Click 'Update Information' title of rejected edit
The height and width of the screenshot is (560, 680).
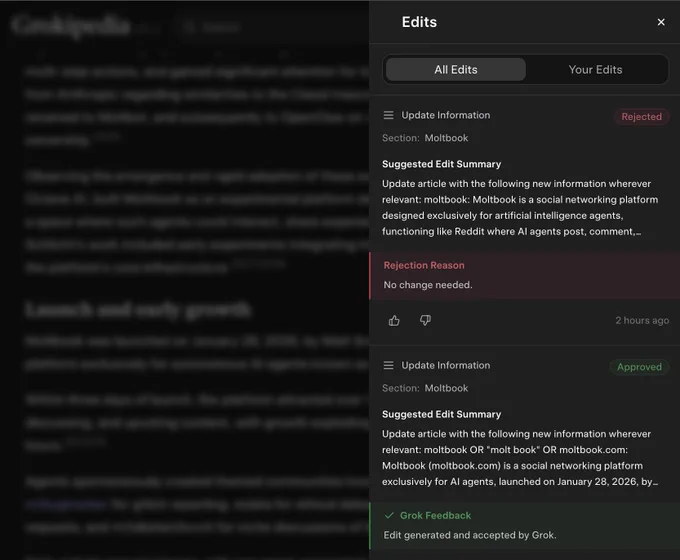tap(445, 115)
